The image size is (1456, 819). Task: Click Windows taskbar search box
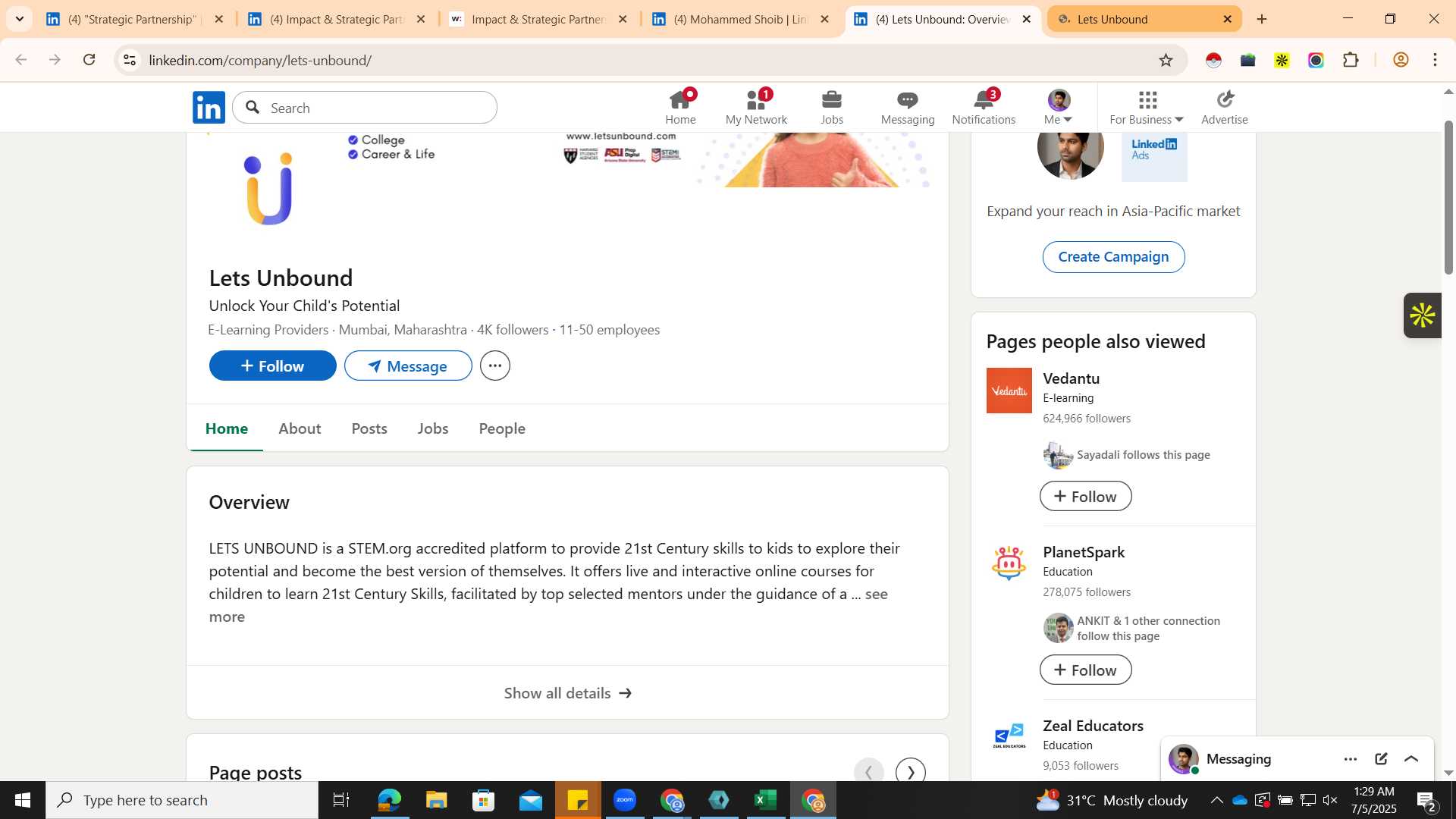coord(182,800)
